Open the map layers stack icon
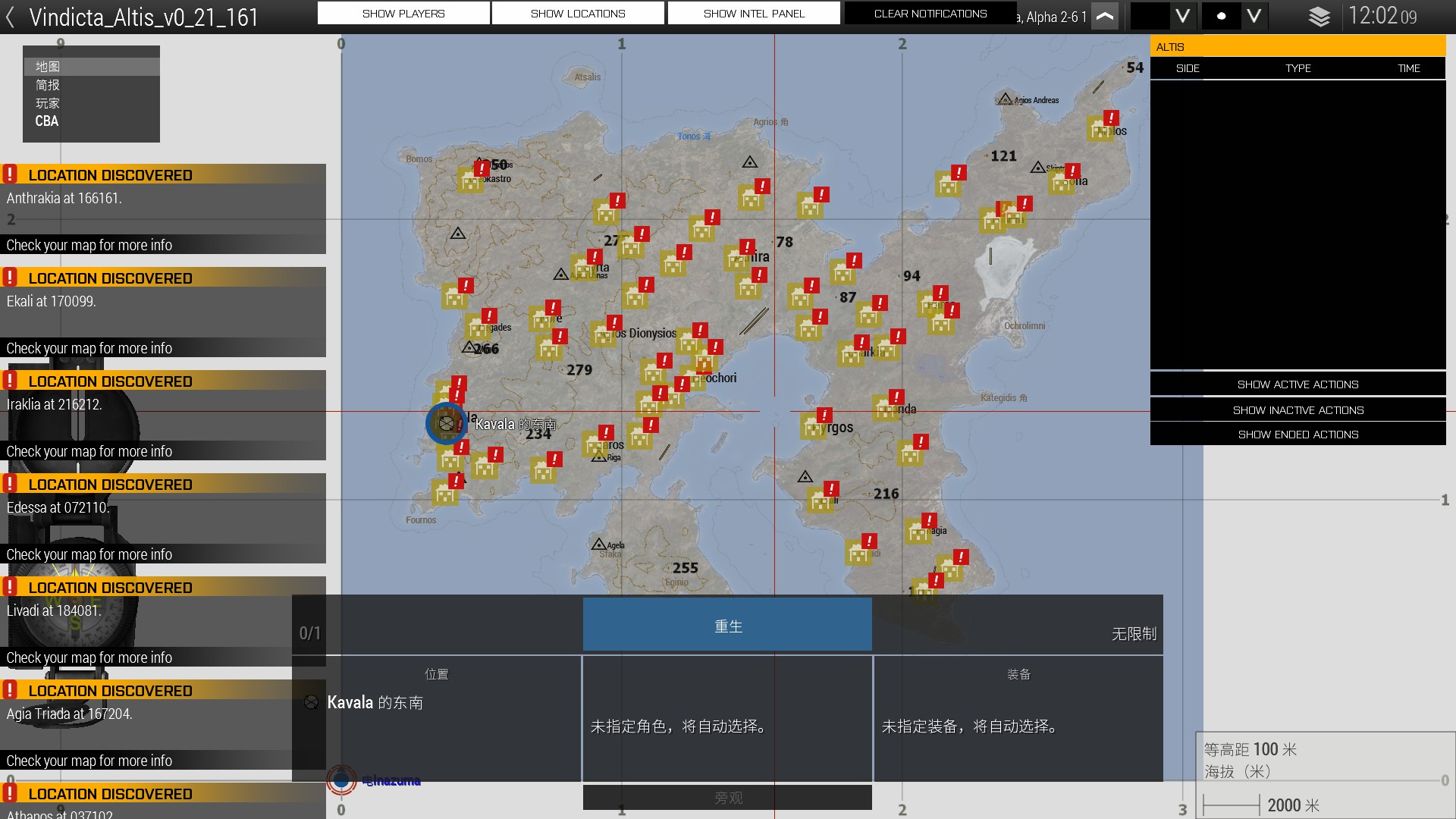 [1319, 17]
